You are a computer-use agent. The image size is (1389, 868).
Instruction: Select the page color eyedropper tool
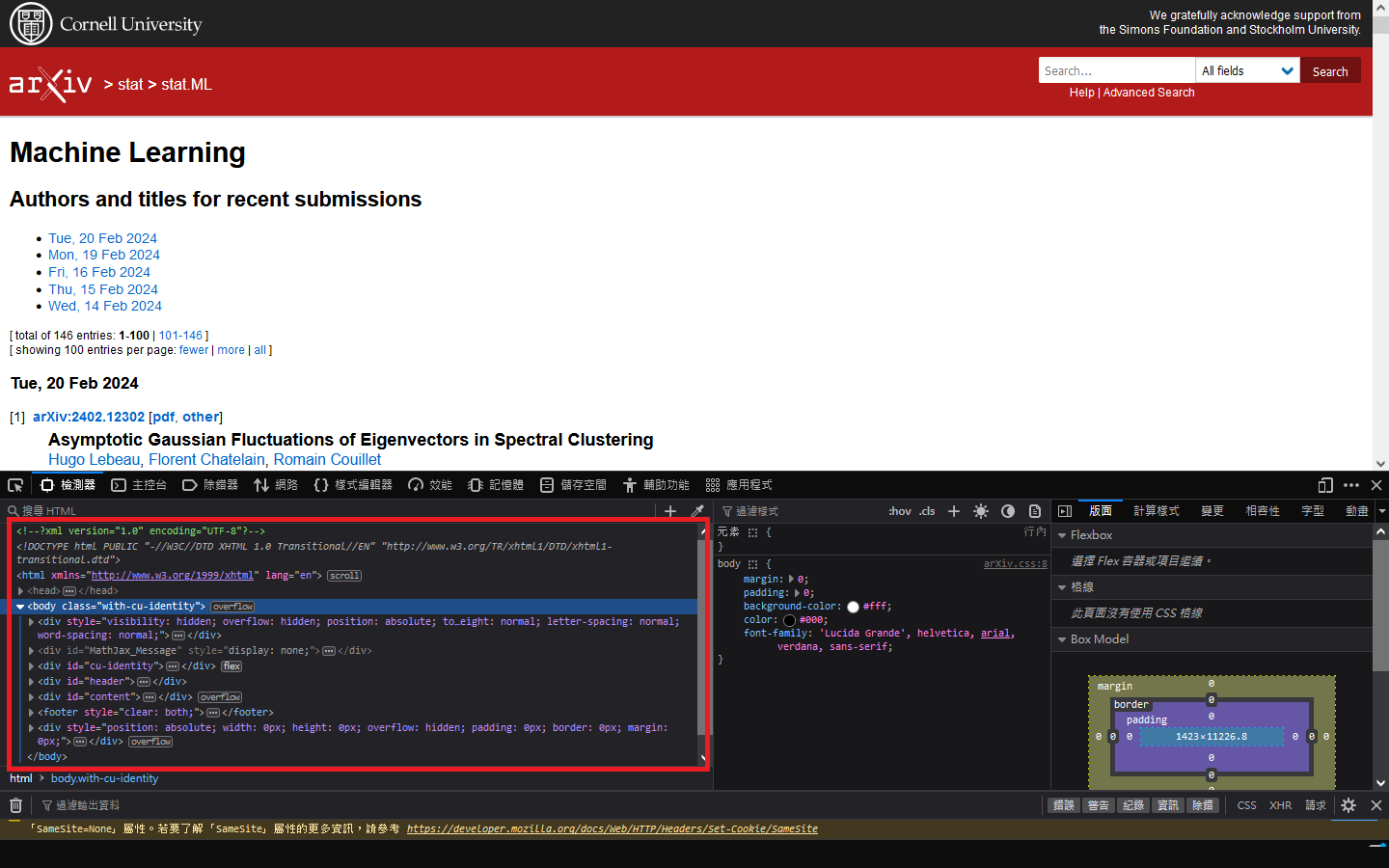697,511
